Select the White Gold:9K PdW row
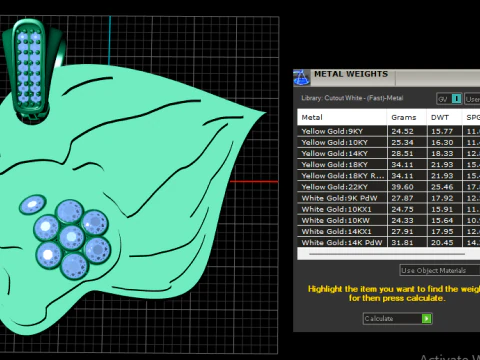The height and width of the screenshot is (360, 480). (389, 198)
